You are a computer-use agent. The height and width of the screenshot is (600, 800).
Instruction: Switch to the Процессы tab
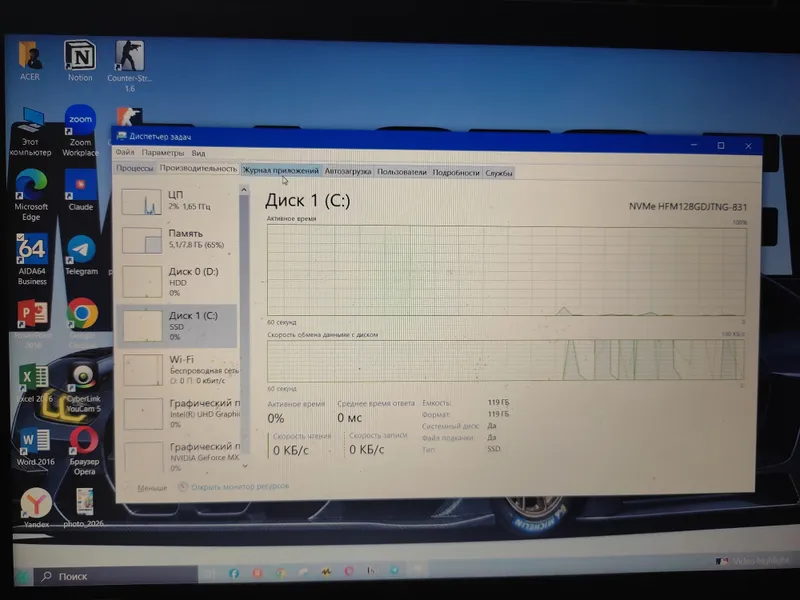(135, 168)
